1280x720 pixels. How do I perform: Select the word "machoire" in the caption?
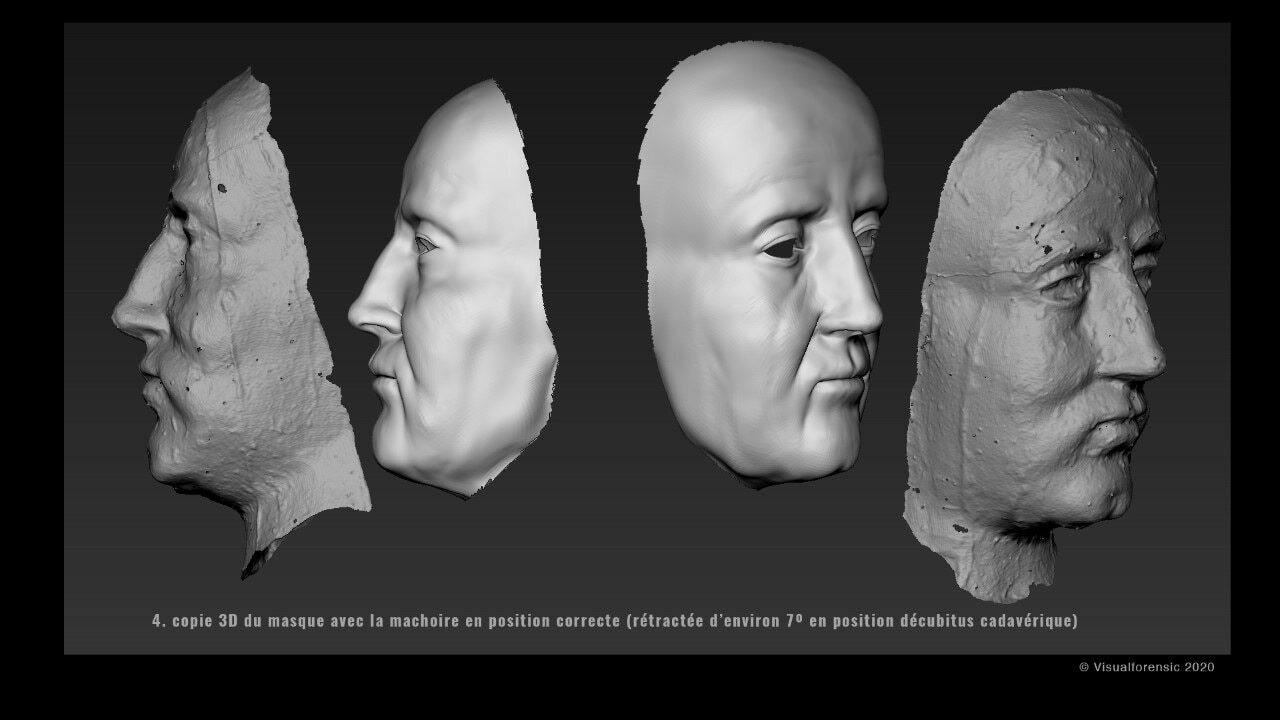point(425,621)
